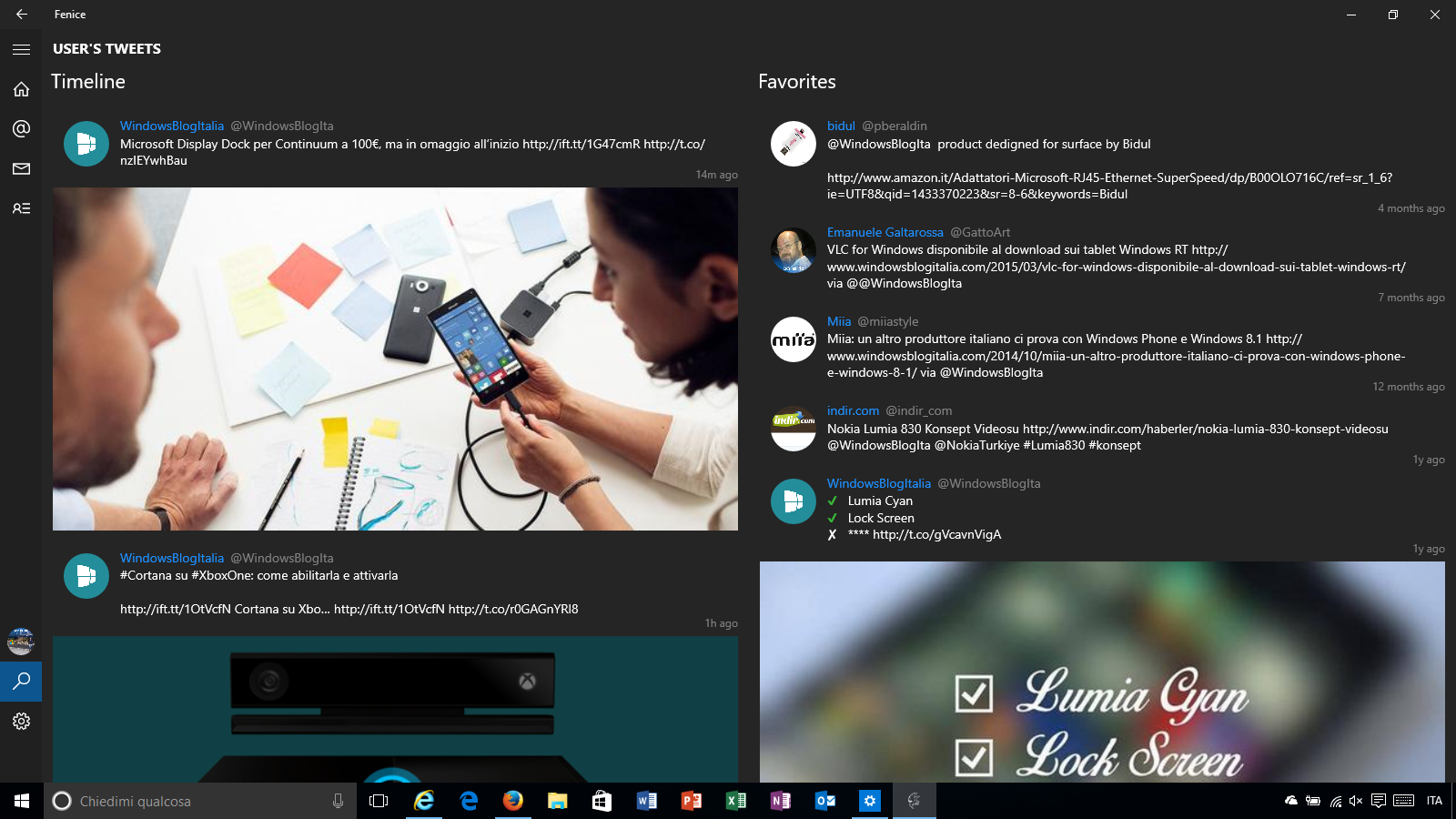Open the touch keyboard tray icon
The height and width of the screenshot is (819, 1456).
pos(1404,801)
